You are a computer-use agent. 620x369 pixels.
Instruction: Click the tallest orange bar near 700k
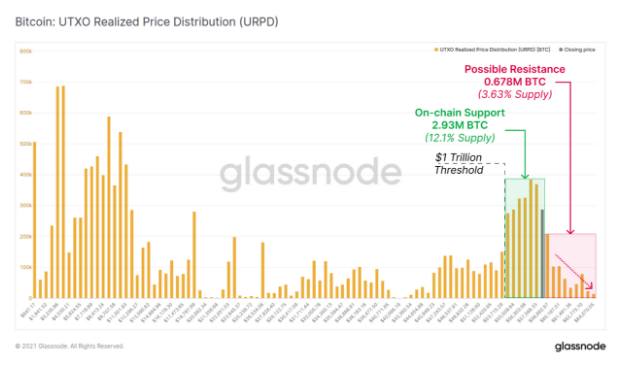63,192
